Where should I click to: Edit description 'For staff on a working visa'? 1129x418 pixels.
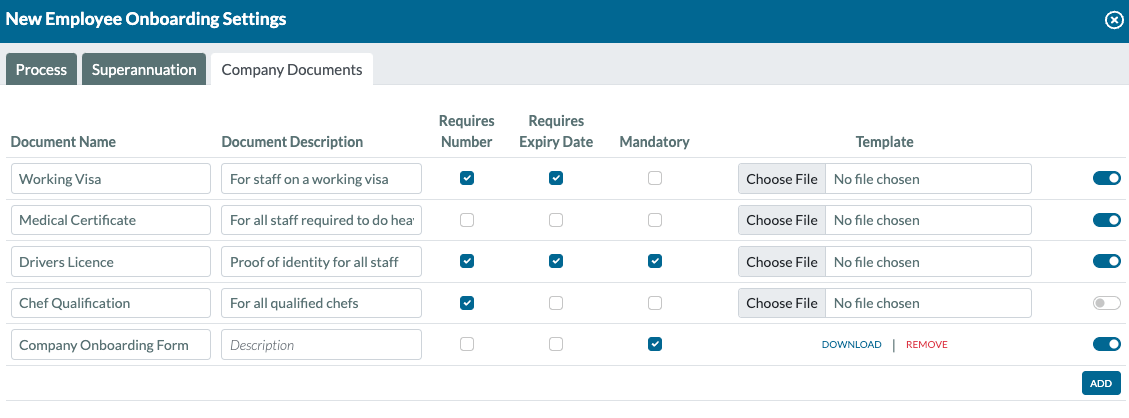pos(321,178)
